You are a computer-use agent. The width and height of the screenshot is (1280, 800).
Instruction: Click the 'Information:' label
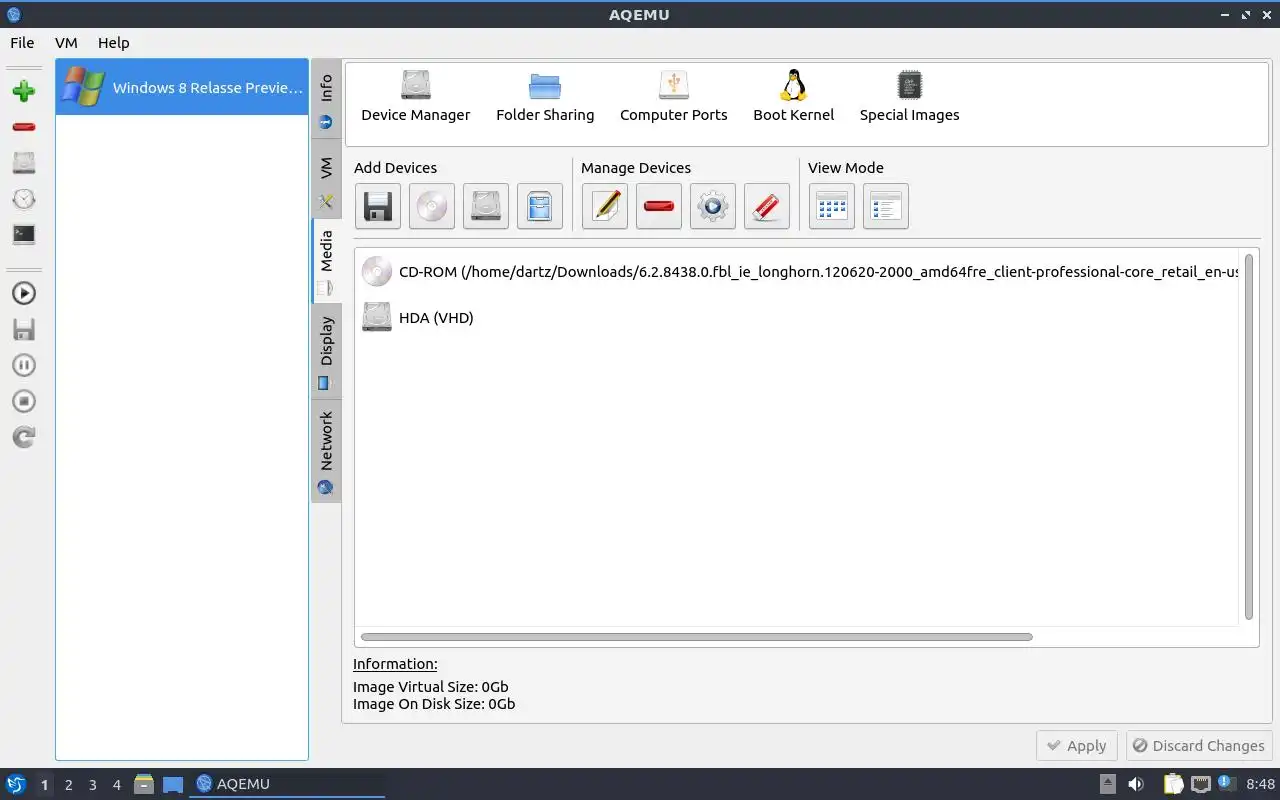395,664
